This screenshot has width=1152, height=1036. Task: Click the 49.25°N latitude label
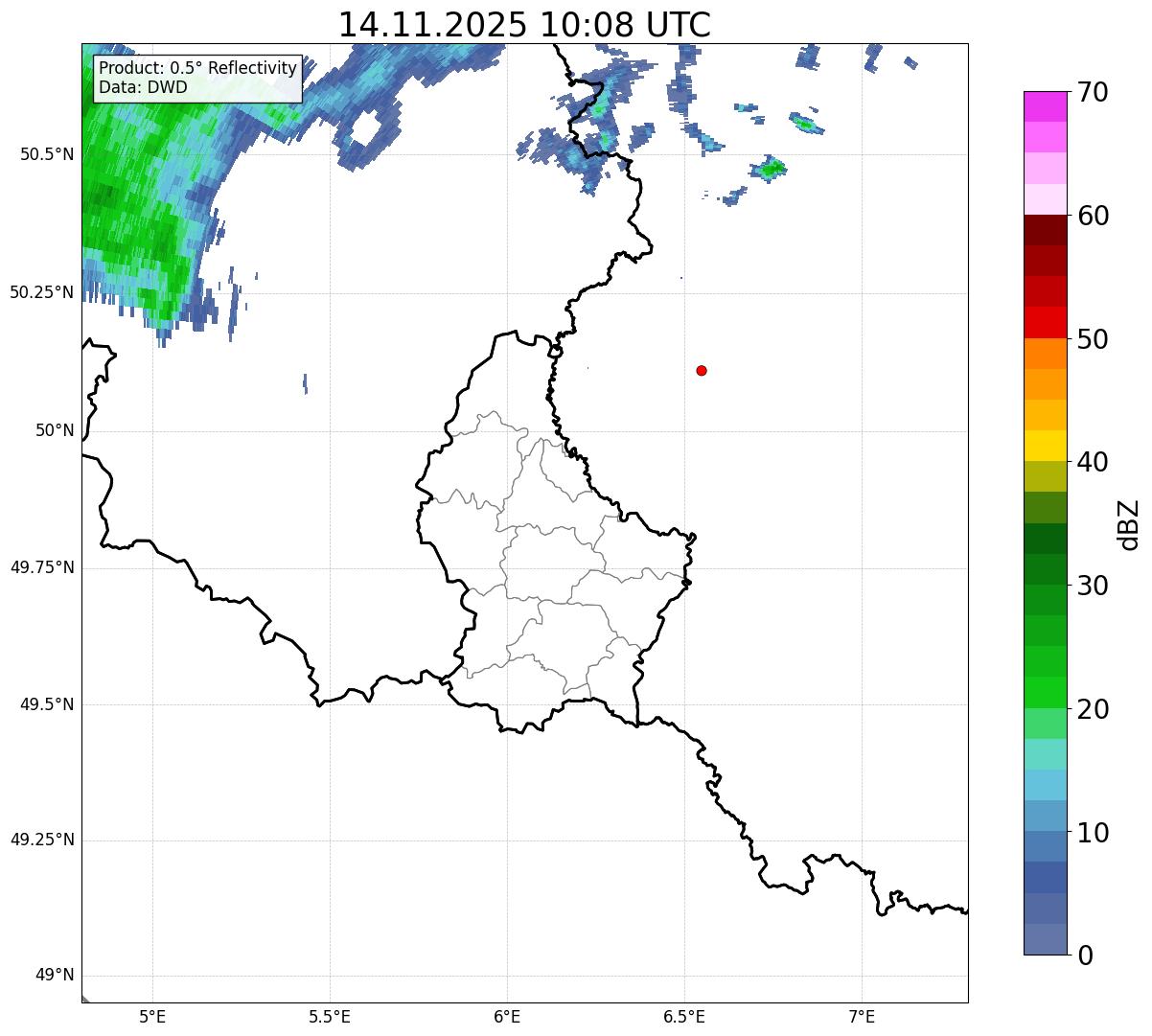[x=42, y=840]
